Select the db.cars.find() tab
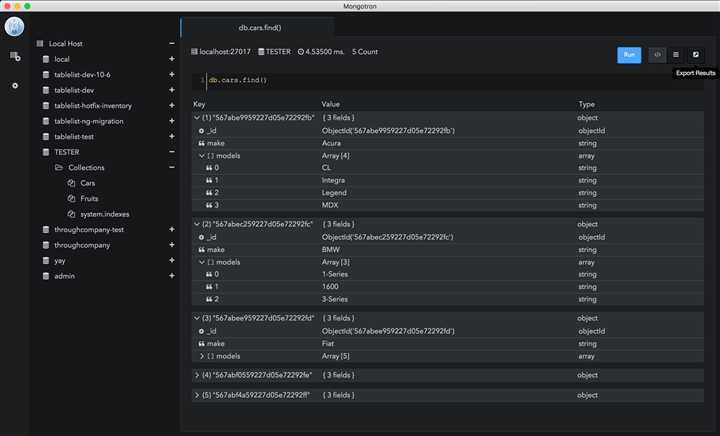 click(x=259, y=28)
